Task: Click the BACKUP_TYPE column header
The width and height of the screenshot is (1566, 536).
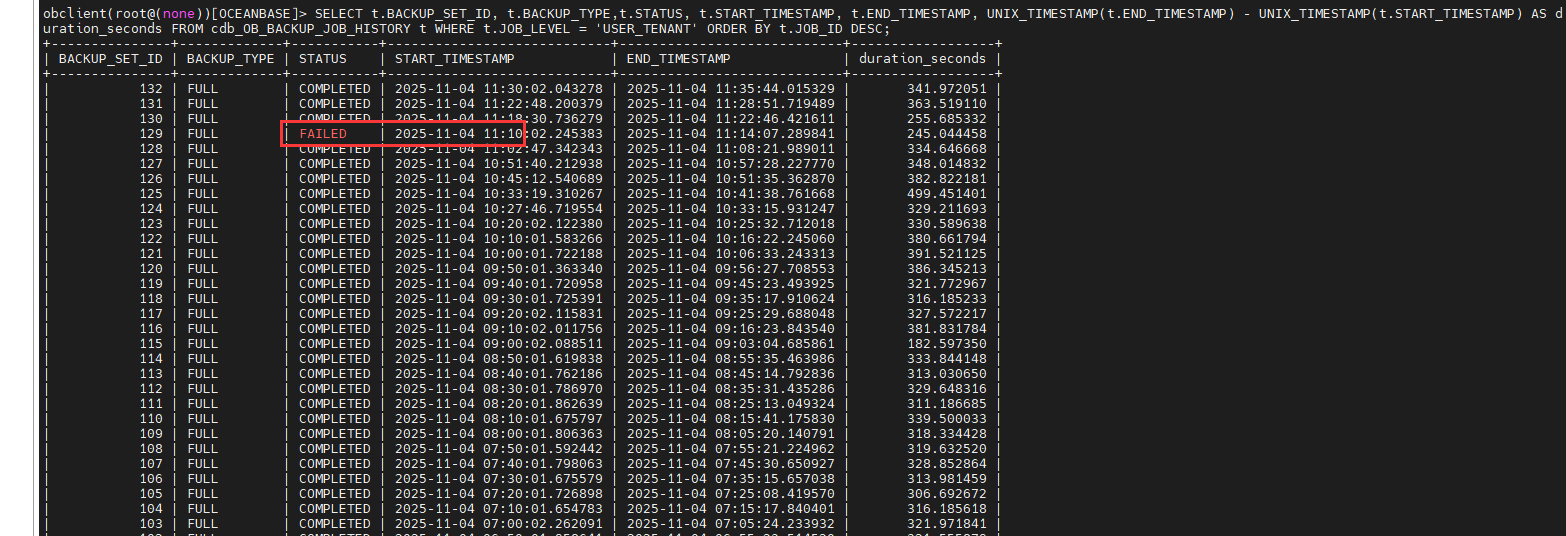Action: click(230, 59)
